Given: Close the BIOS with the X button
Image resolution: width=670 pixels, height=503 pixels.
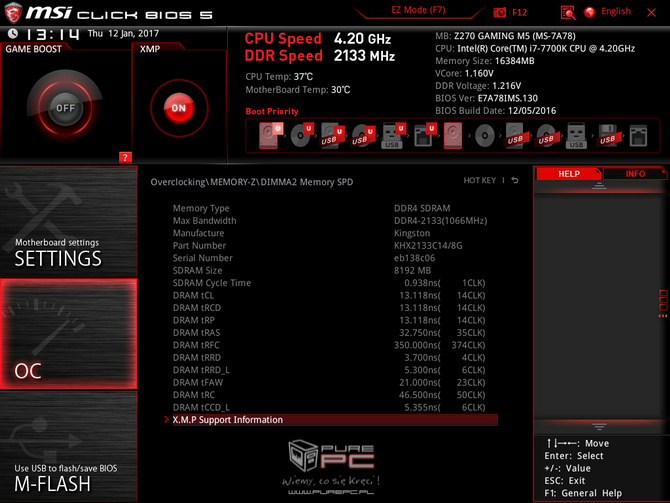Looking at the screenshot, I should tap(651, 12).
